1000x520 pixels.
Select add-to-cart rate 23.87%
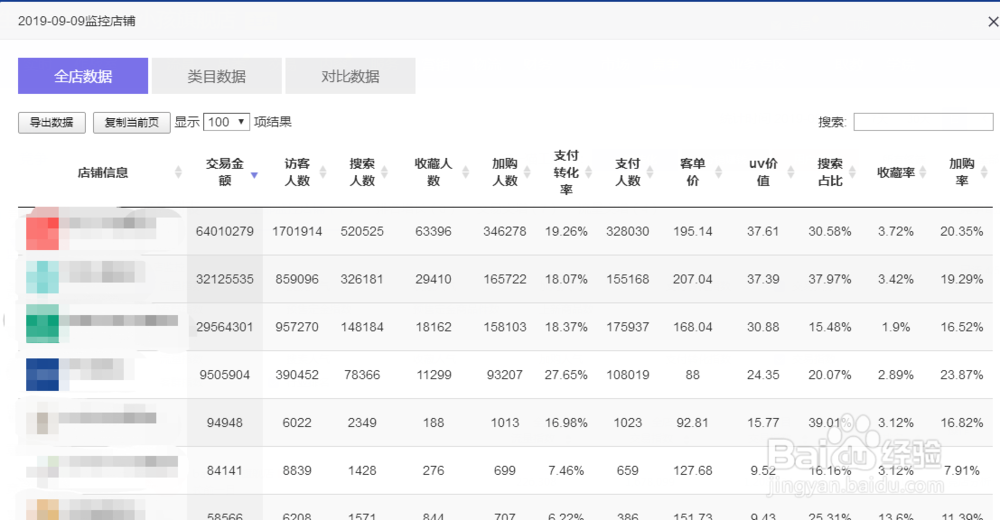[962, 375]
